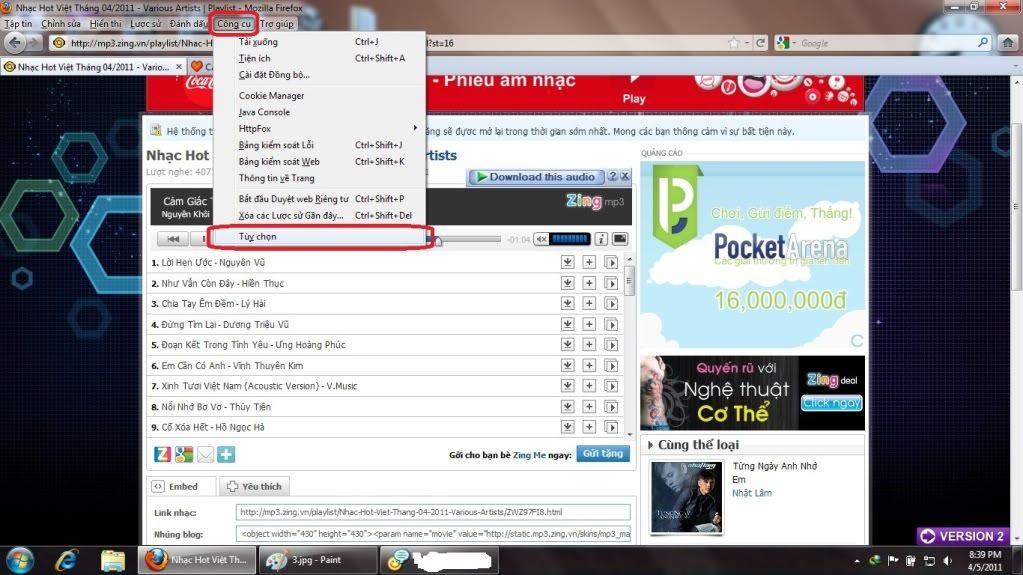Adjust the blue volume level bar
Viewport: 1023px width, 575px height.
pyautogui.click(x=570, y=239)
